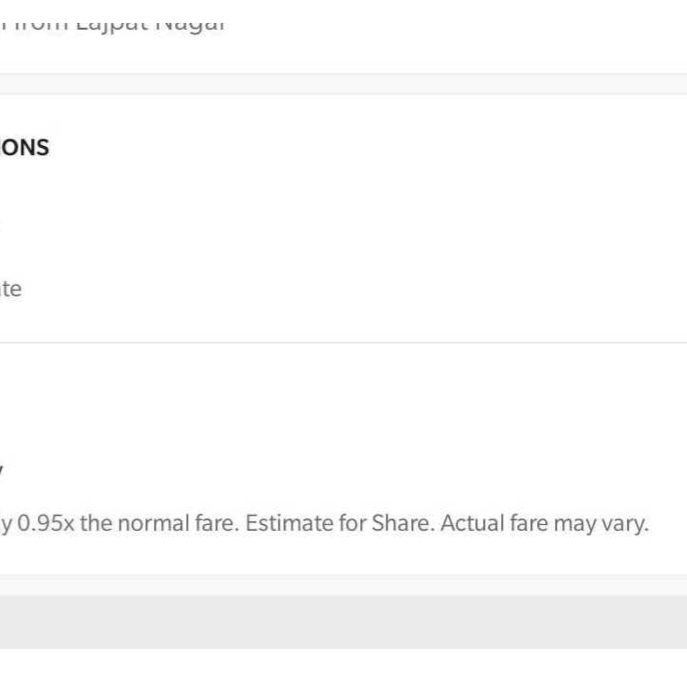This screenshot has width=687, height=673.
Task: Tap the blank space right of the 'te' label
Action: (350, 290)
